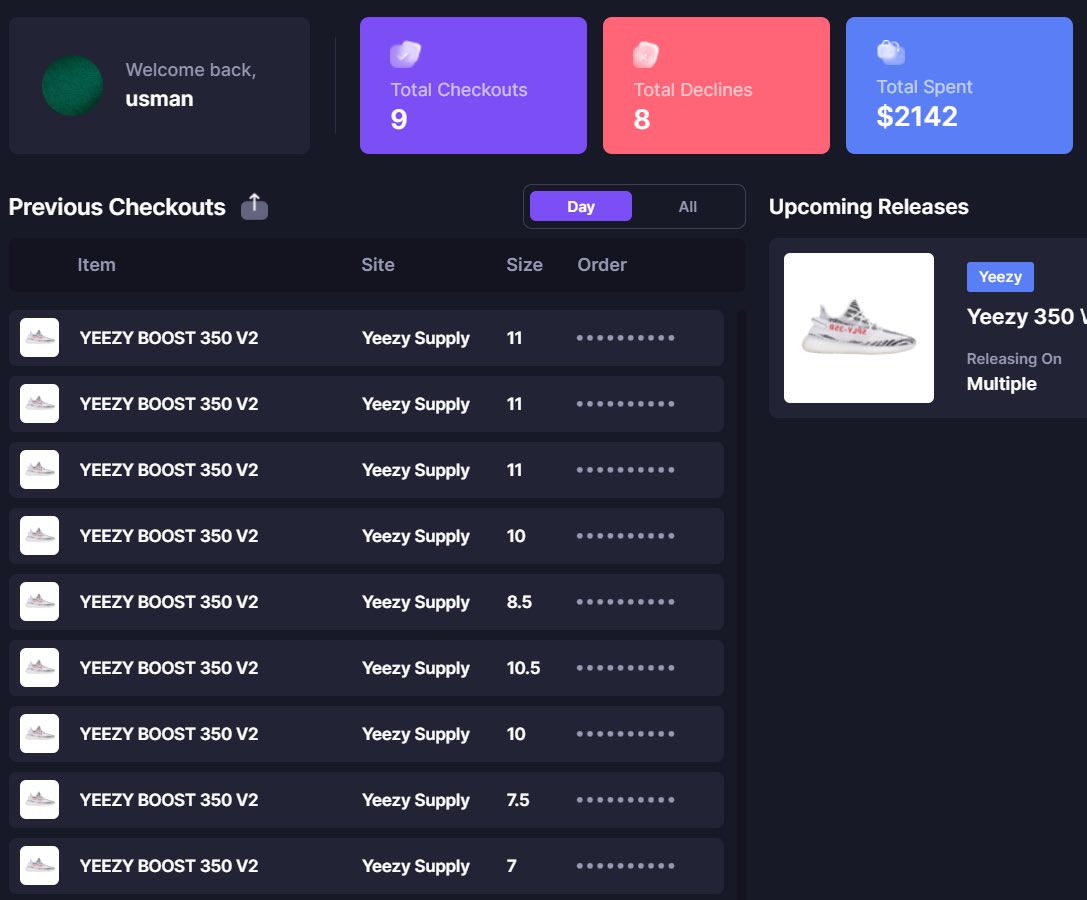Screen dimensions: 1087x900
Task: Reveal hidden order number in size 7 row
Action: click(x=625, y=865)
